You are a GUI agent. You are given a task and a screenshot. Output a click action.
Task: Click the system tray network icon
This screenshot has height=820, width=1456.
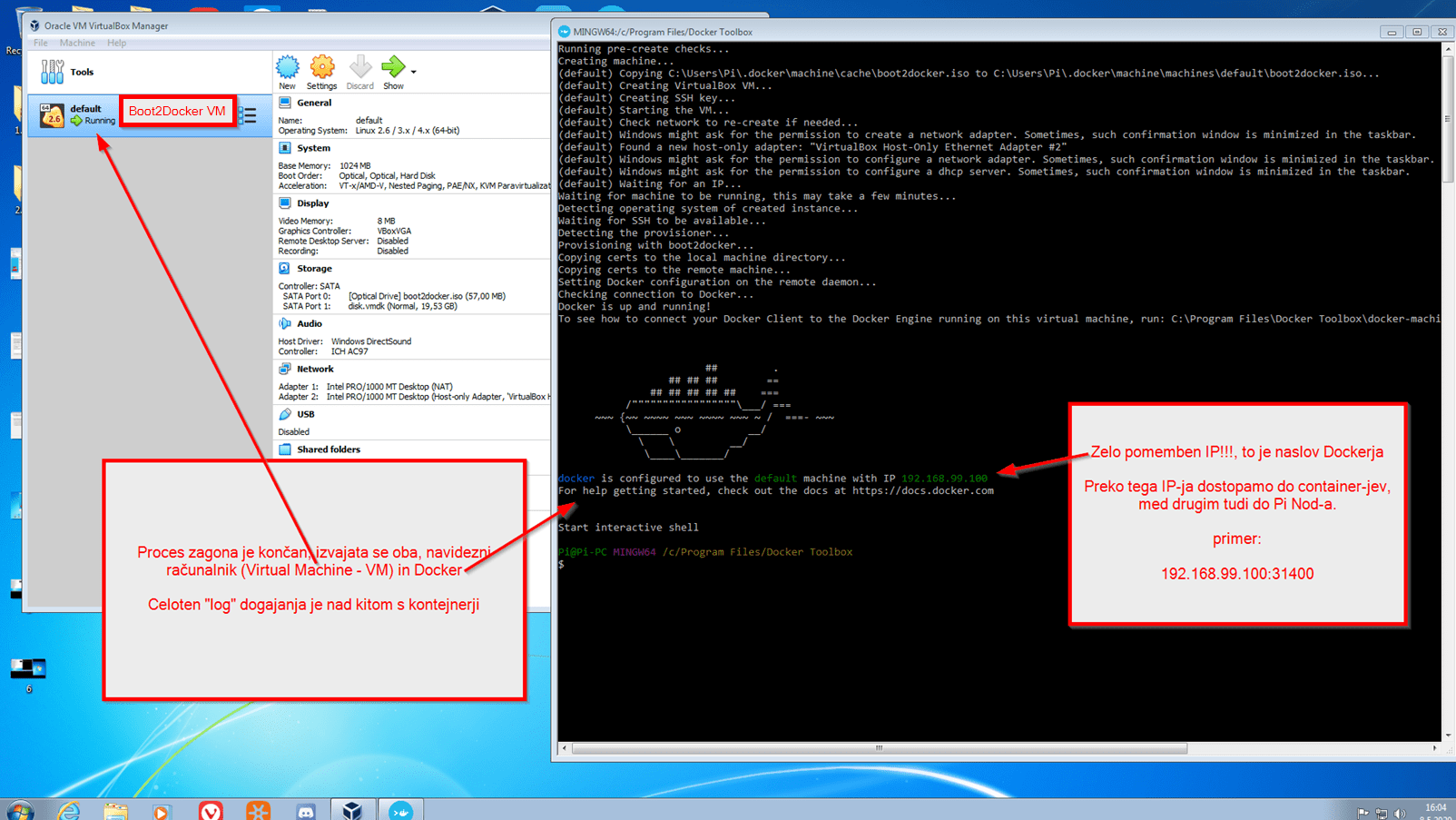pos(1381,814)
